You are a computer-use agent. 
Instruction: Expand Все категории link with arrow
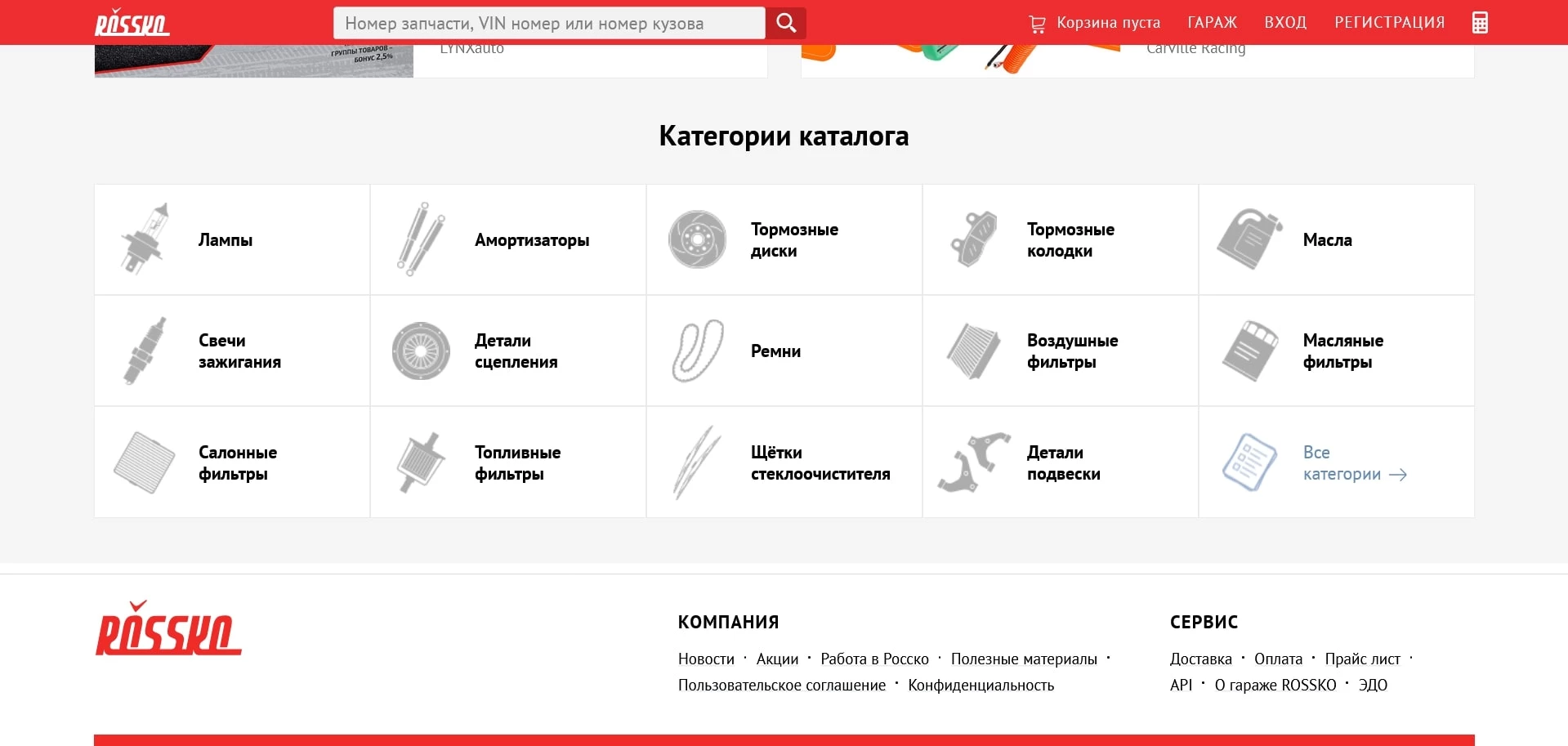[x=1353, y=463]
